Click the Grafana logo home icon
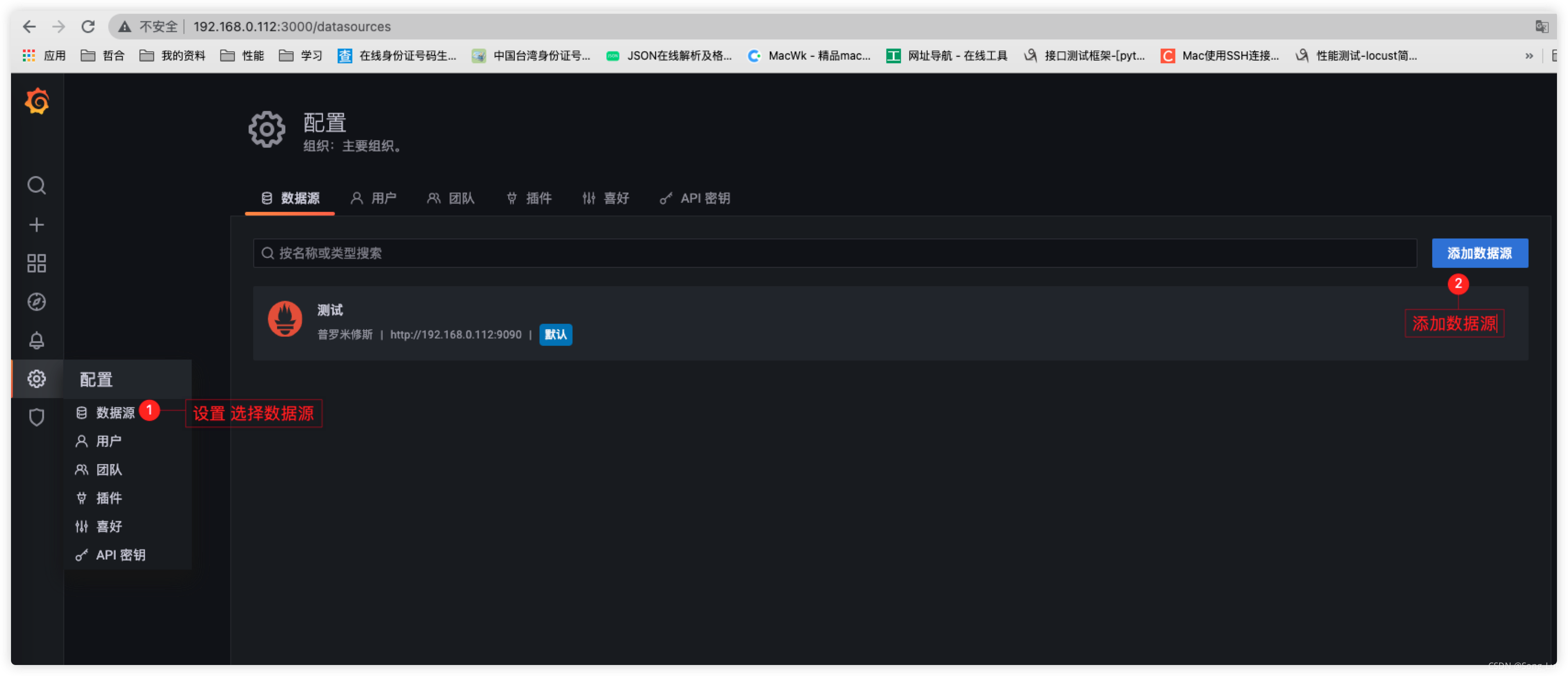1568x676 pixels. [37, 101]
